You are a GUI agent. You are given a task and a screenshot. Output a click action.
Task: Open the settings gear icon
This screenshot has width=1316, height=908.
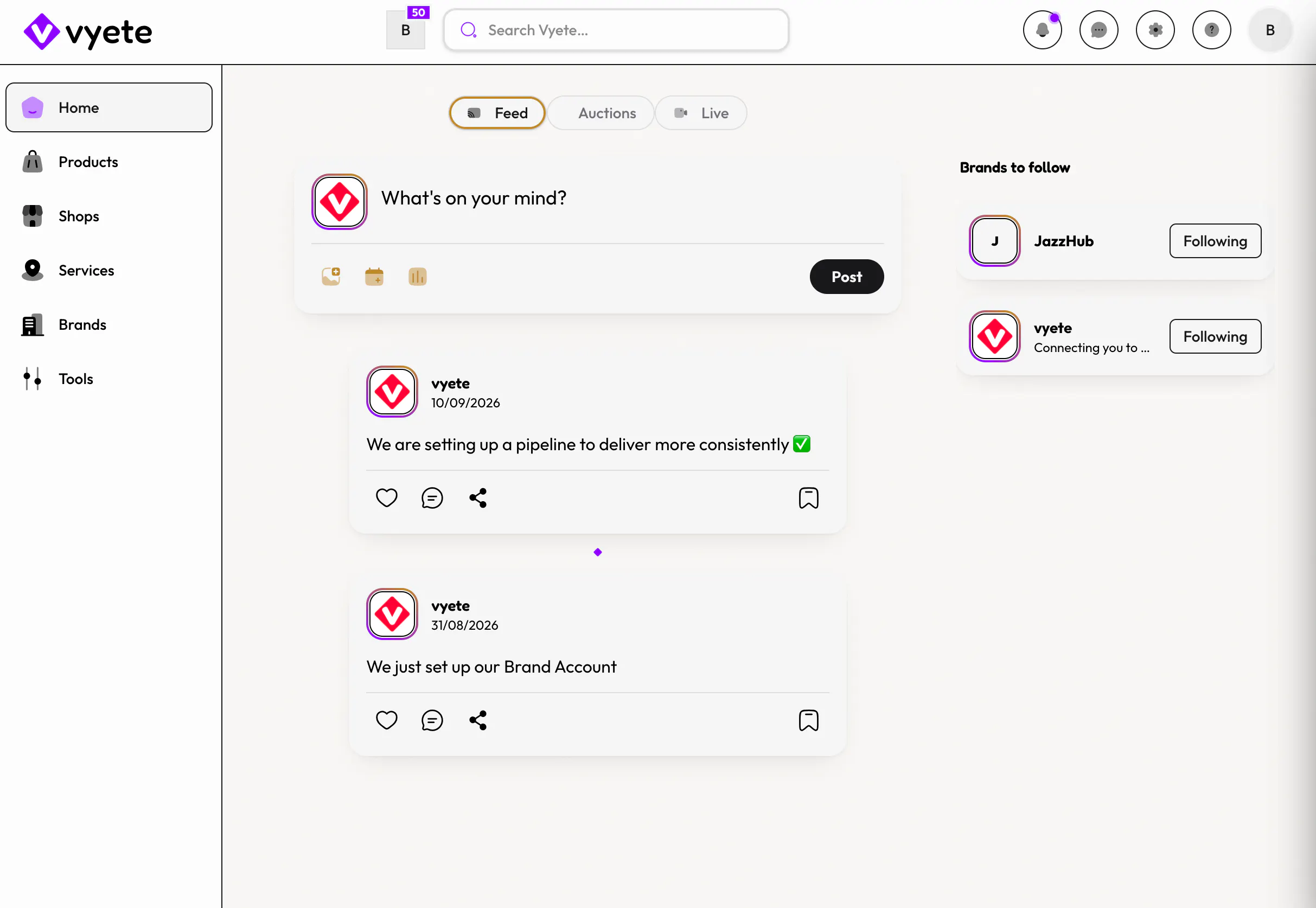click(x=1155, y=30)
